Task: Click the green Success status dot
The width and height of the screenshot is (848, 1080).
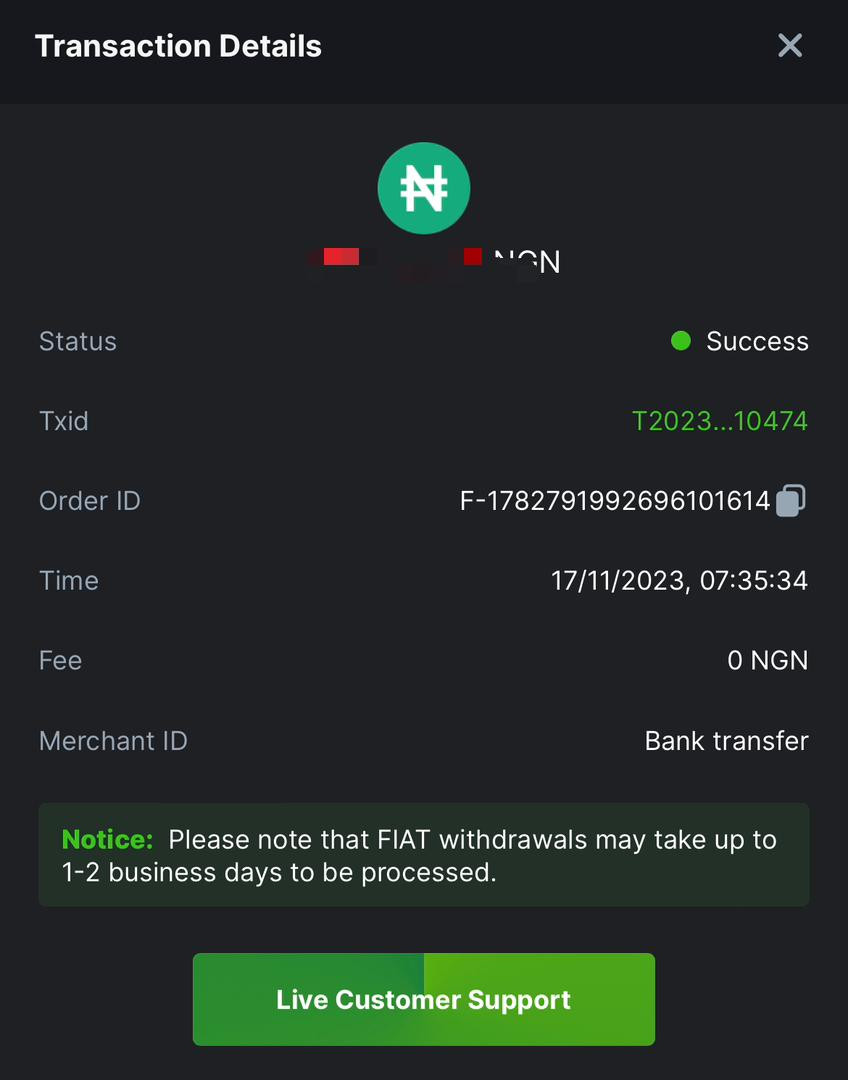Action: click(x=681, y=341)
